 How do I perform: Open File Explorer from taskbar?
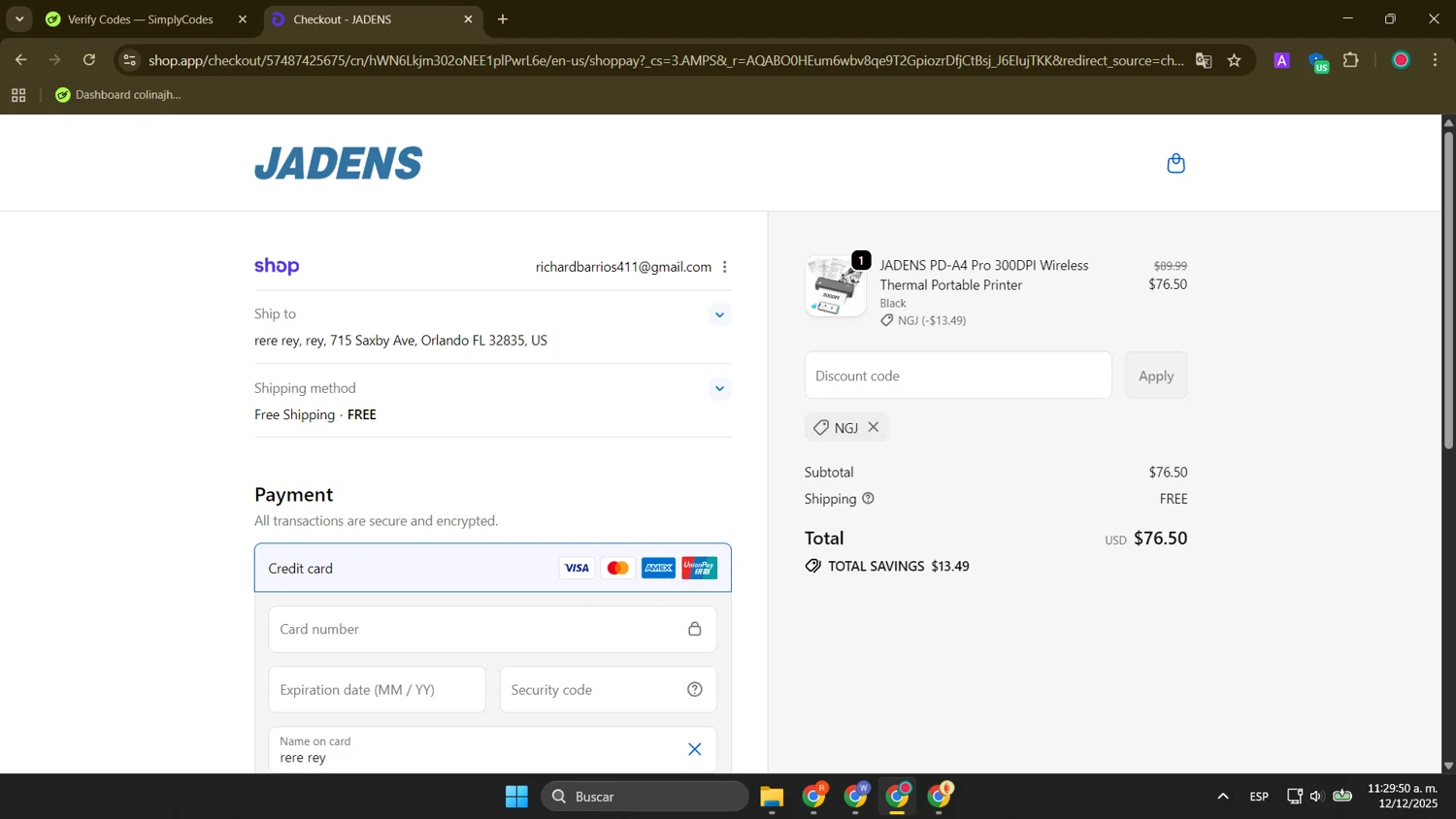coord(772,797)
